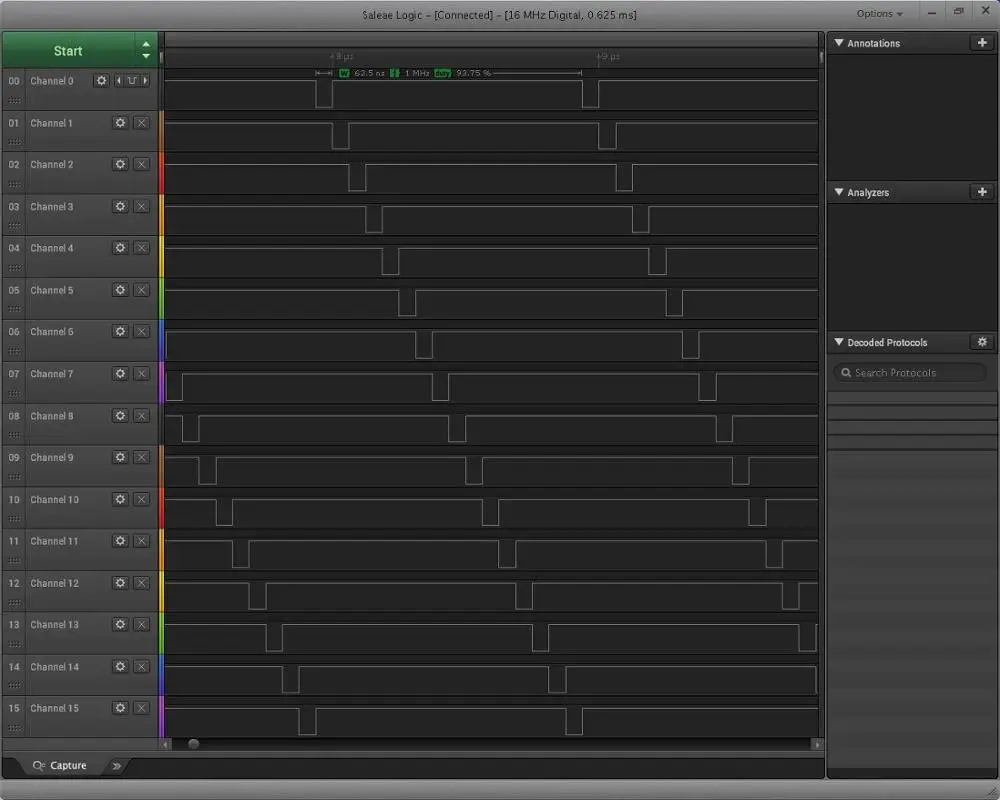Open Channel 12 settings gear
The height and width of the screenshot is (800, 1000).
click(x=120, y=582)
